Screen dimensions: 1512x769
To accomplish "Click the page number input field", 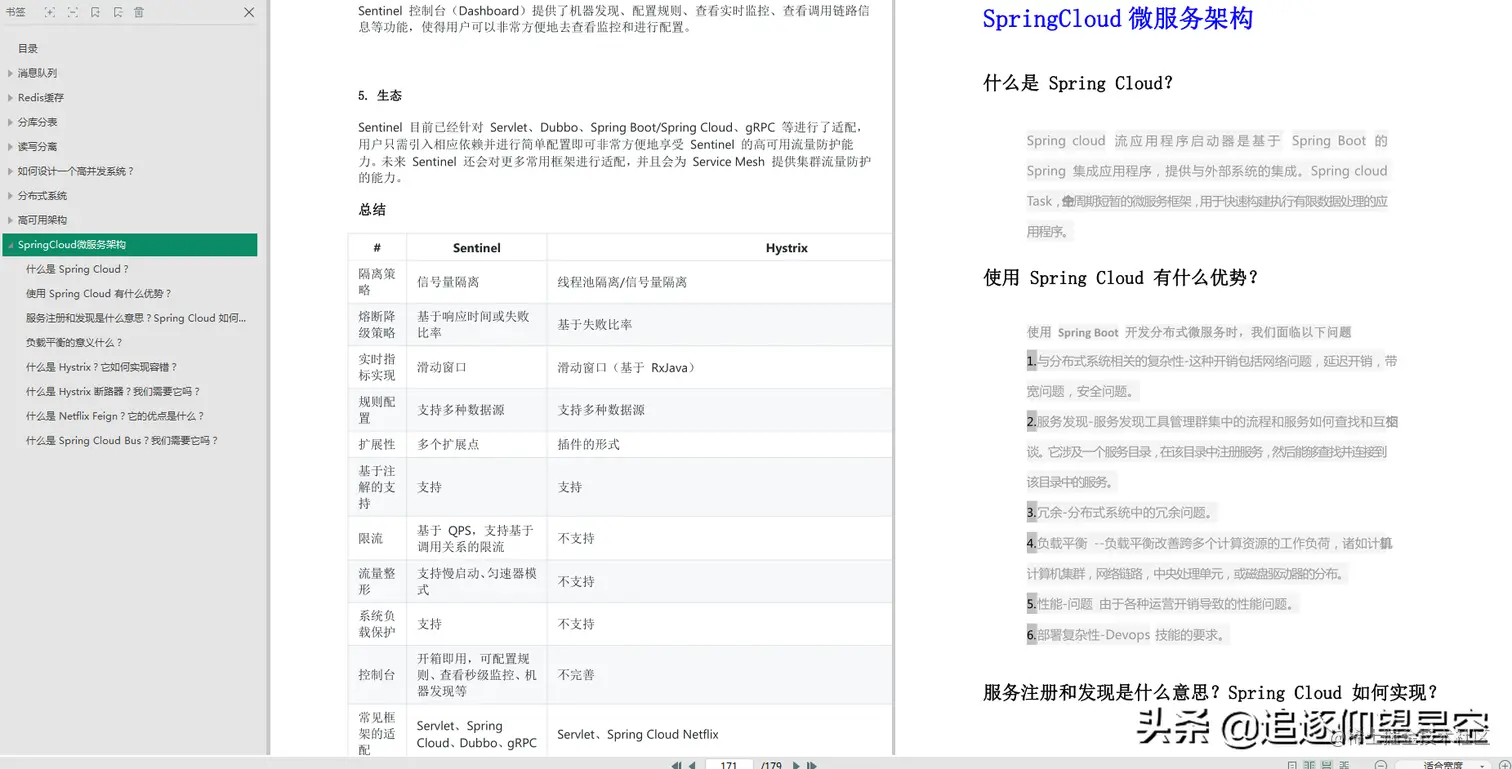I will pos(728,764).
